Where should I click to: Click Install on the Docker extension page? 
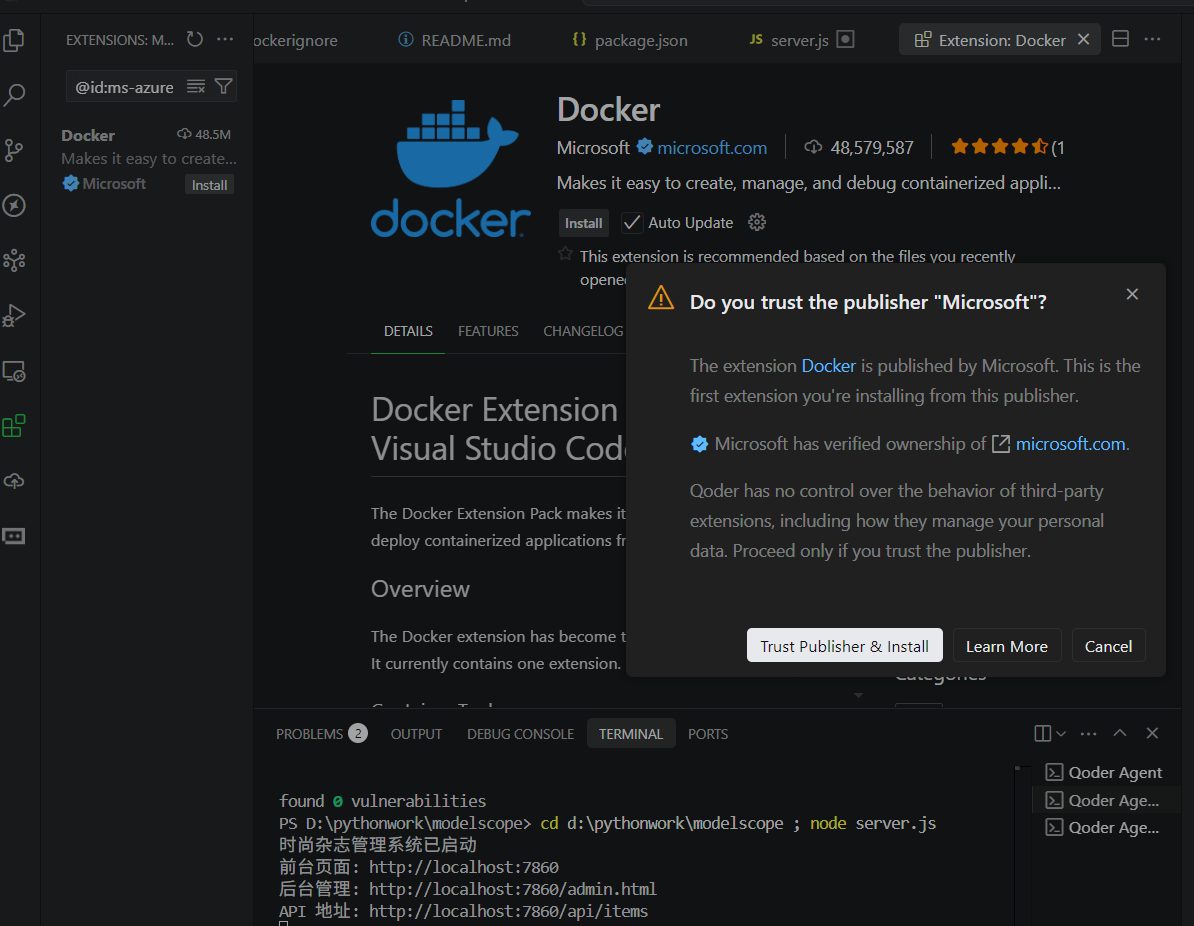(x=583, y=223)
